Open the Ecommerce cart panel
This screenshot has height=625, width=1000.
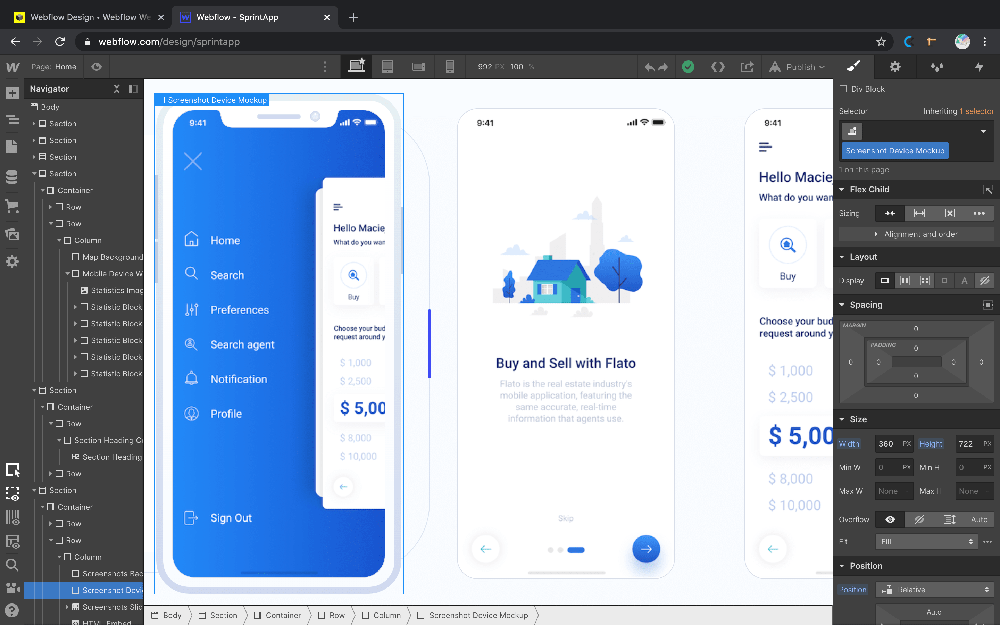click(12, 205)
